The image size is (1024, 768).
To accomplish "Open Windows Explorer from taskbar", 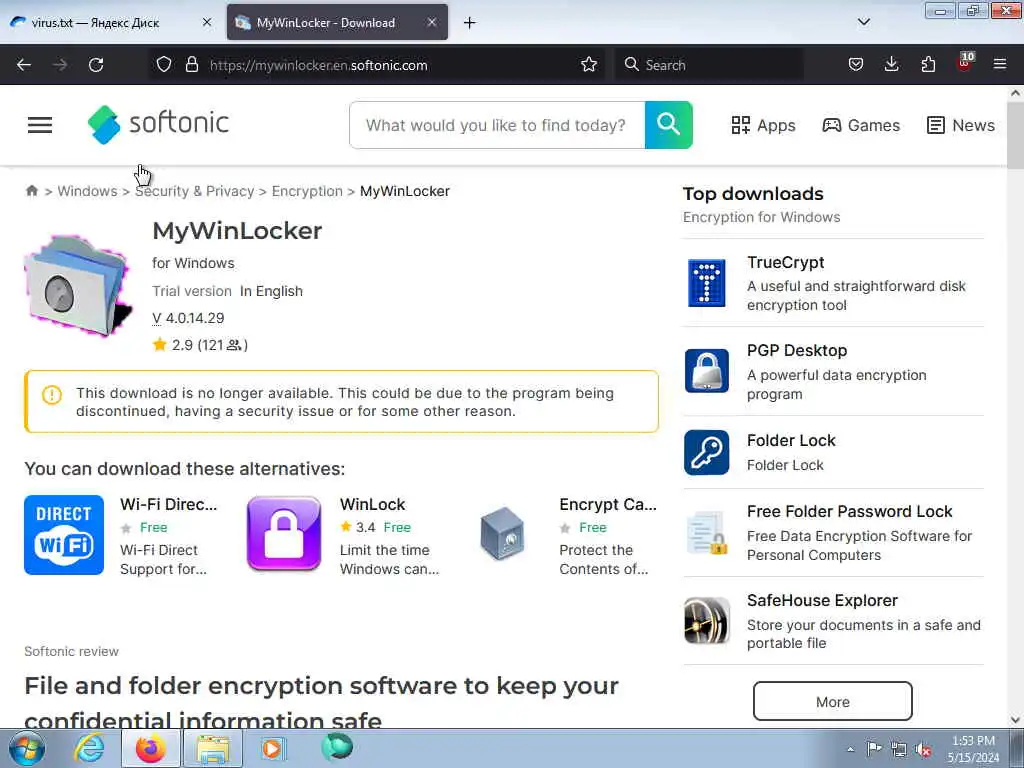I will coord(213,748).
